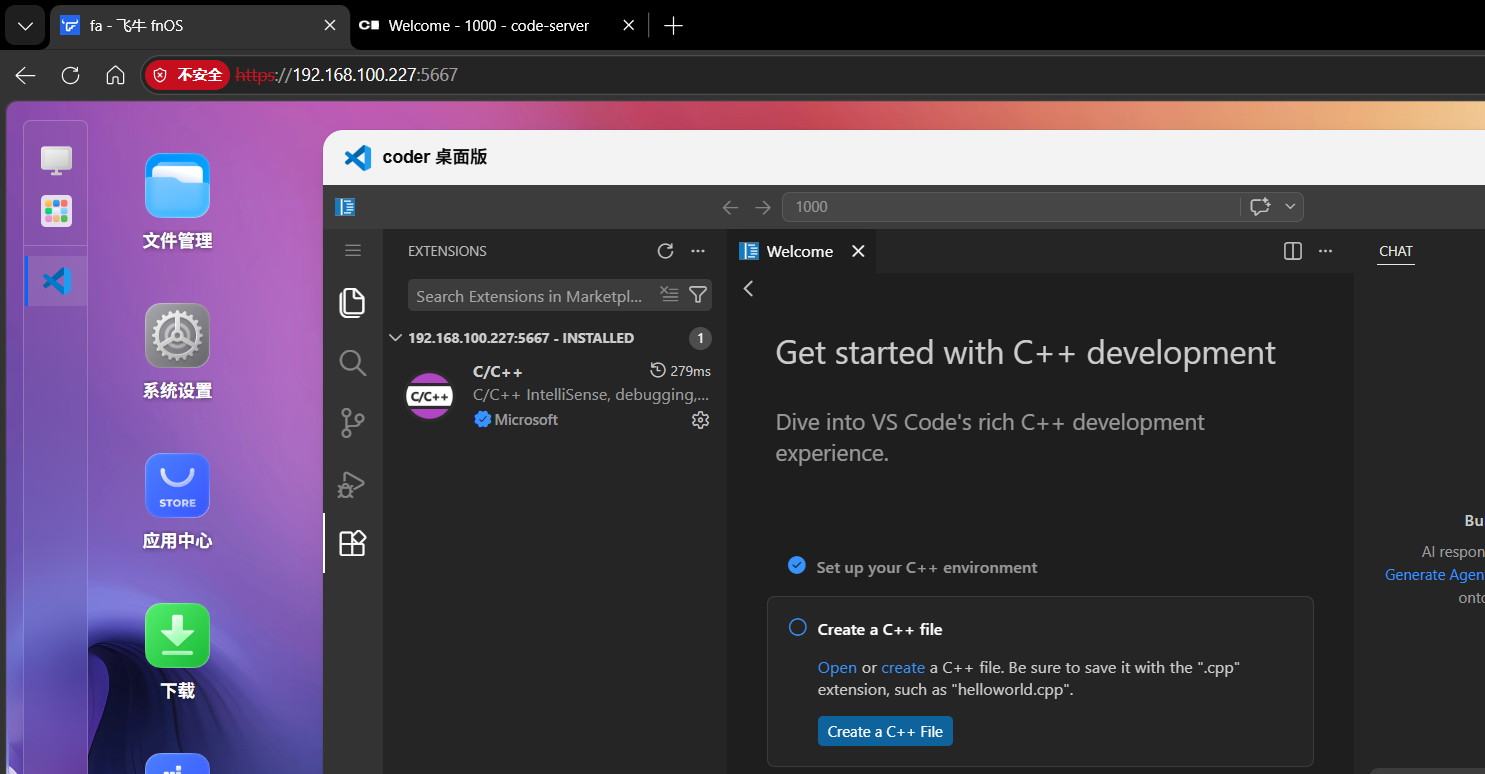1485x774 pixels.
Task: Click the Create a C++ File button
Action: click(x=885, y=731)
